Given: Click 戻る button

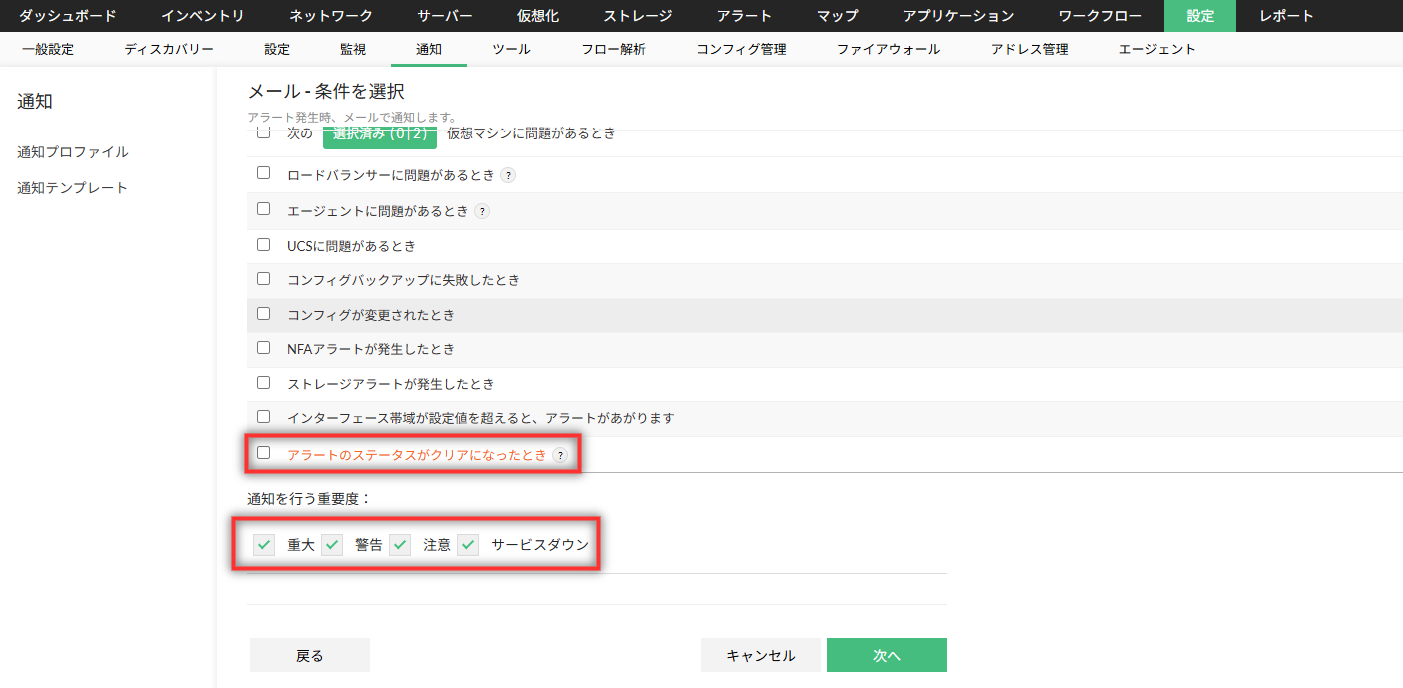Looking at the screenshot, I should [x=310, y=655].
